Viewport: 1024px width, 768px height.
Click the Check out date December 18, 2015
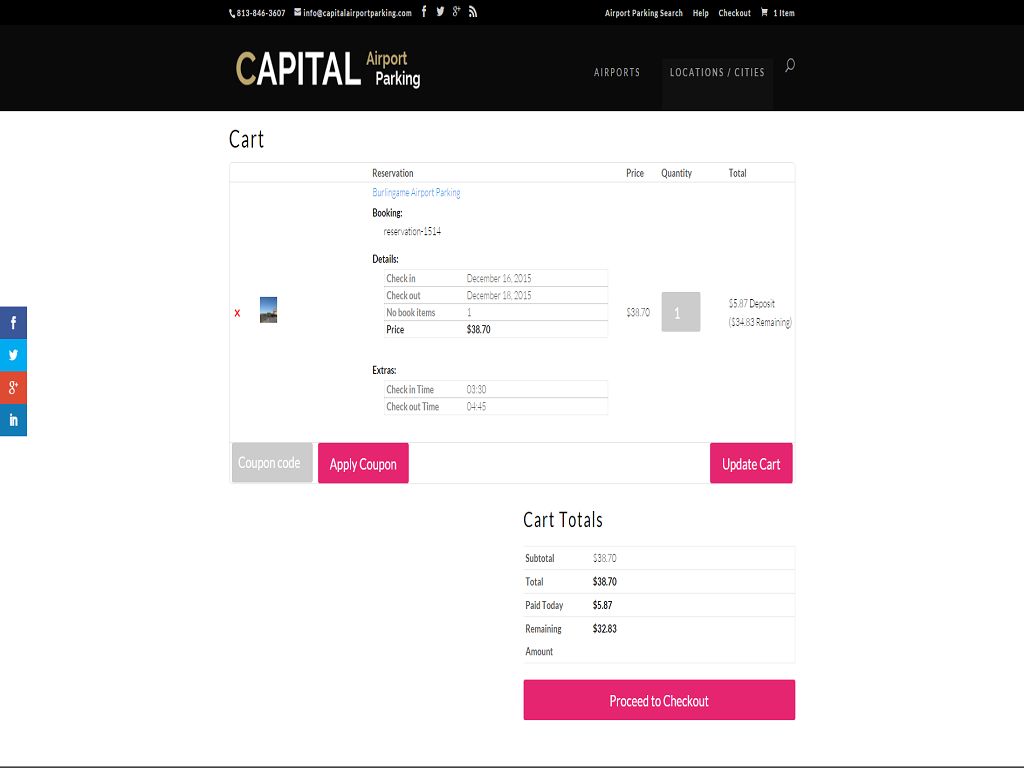(x=499, y=295)
